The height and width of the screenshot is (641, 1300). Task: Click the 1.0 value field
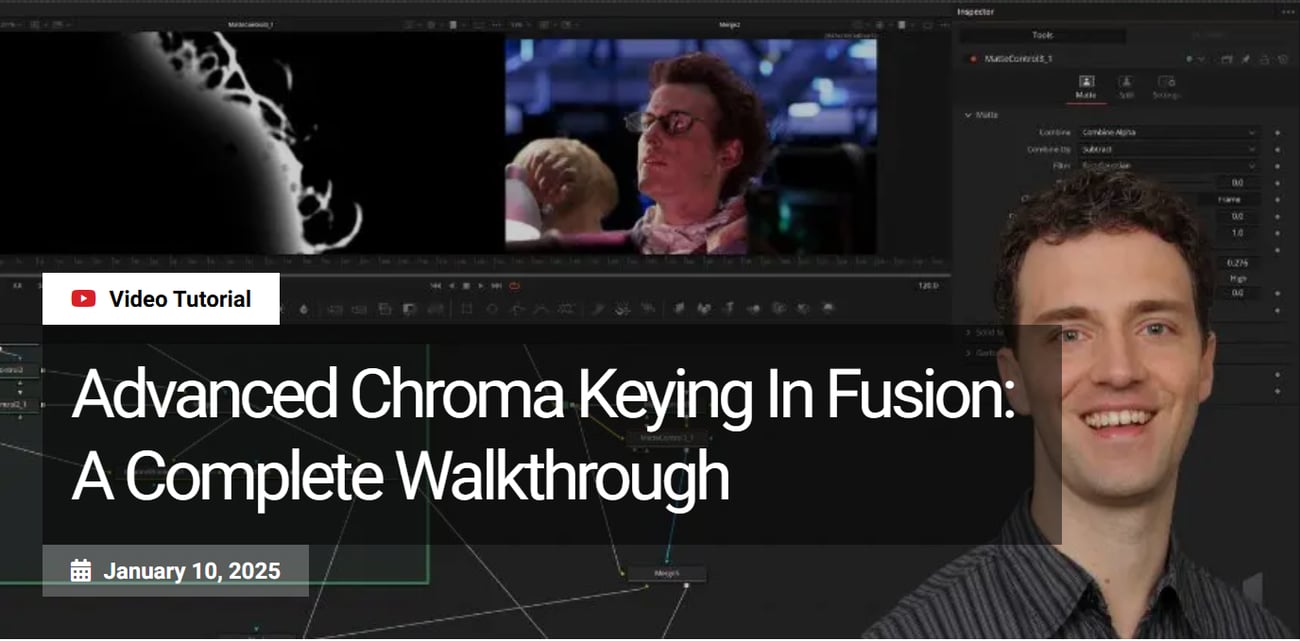[1237, 233]
